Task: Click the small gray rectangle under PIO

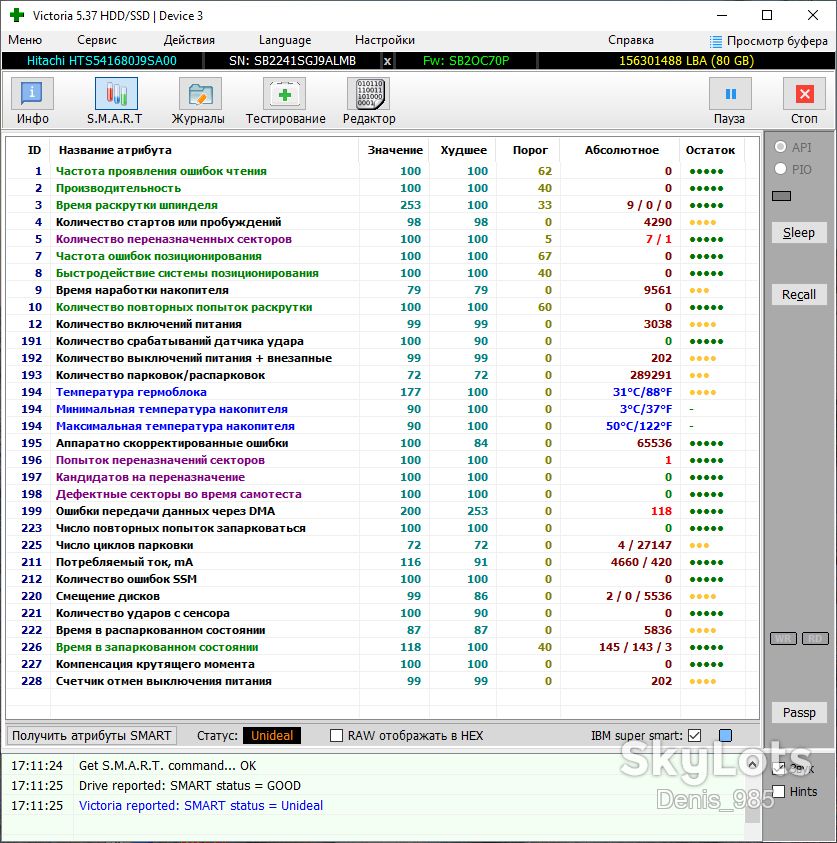Action: pos(781,196)
